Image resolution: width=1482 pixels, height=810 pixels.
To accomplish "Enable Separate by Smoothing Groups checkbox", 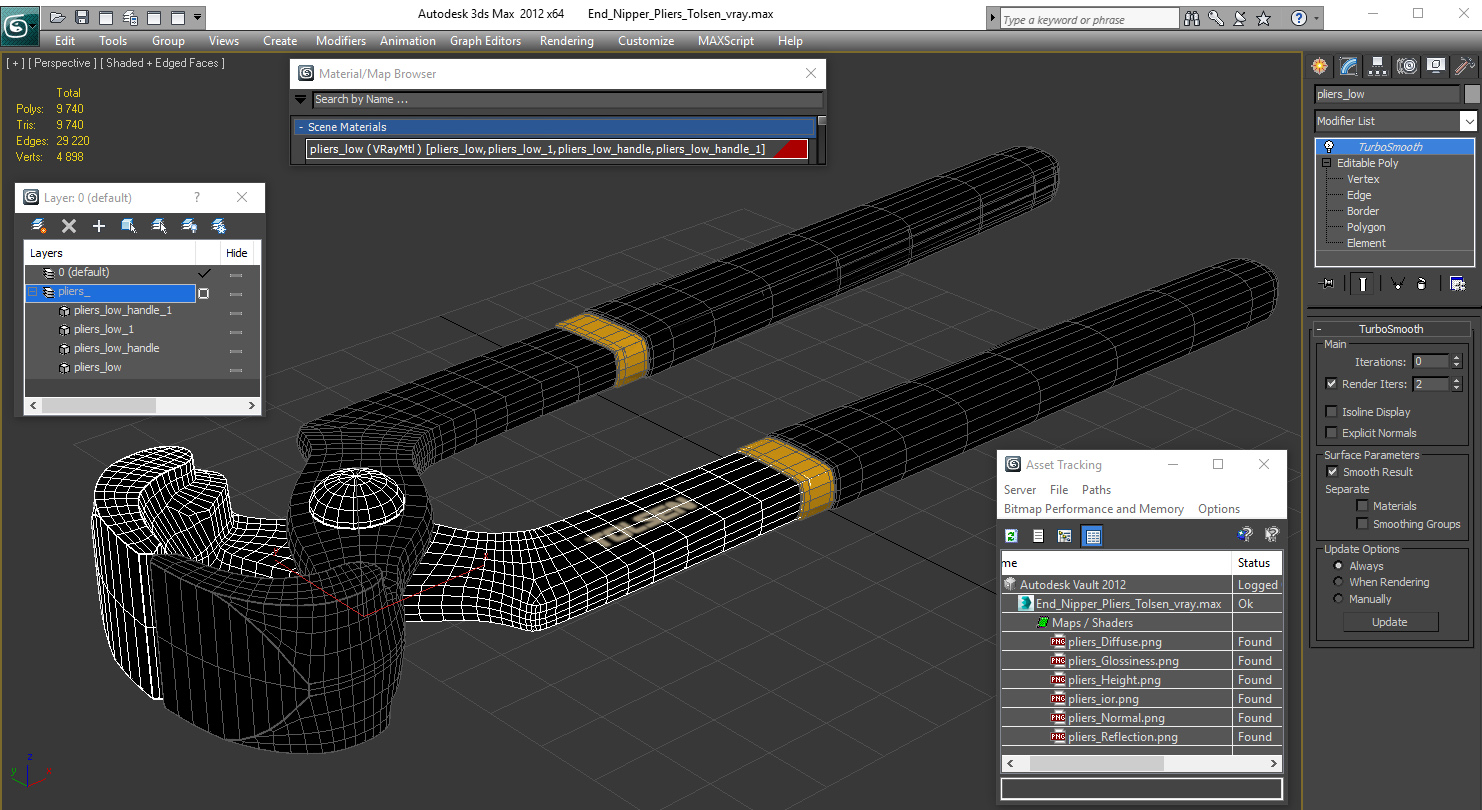I will coord(1362,524).
